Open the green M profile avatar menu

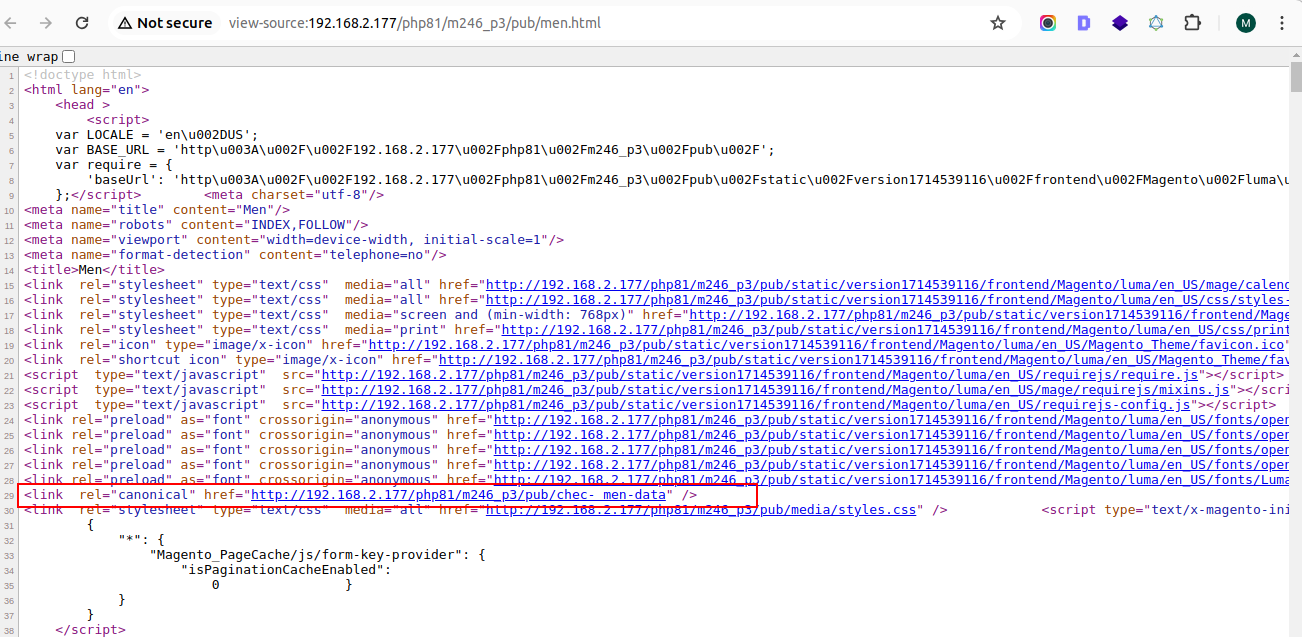coord(1245,22)
